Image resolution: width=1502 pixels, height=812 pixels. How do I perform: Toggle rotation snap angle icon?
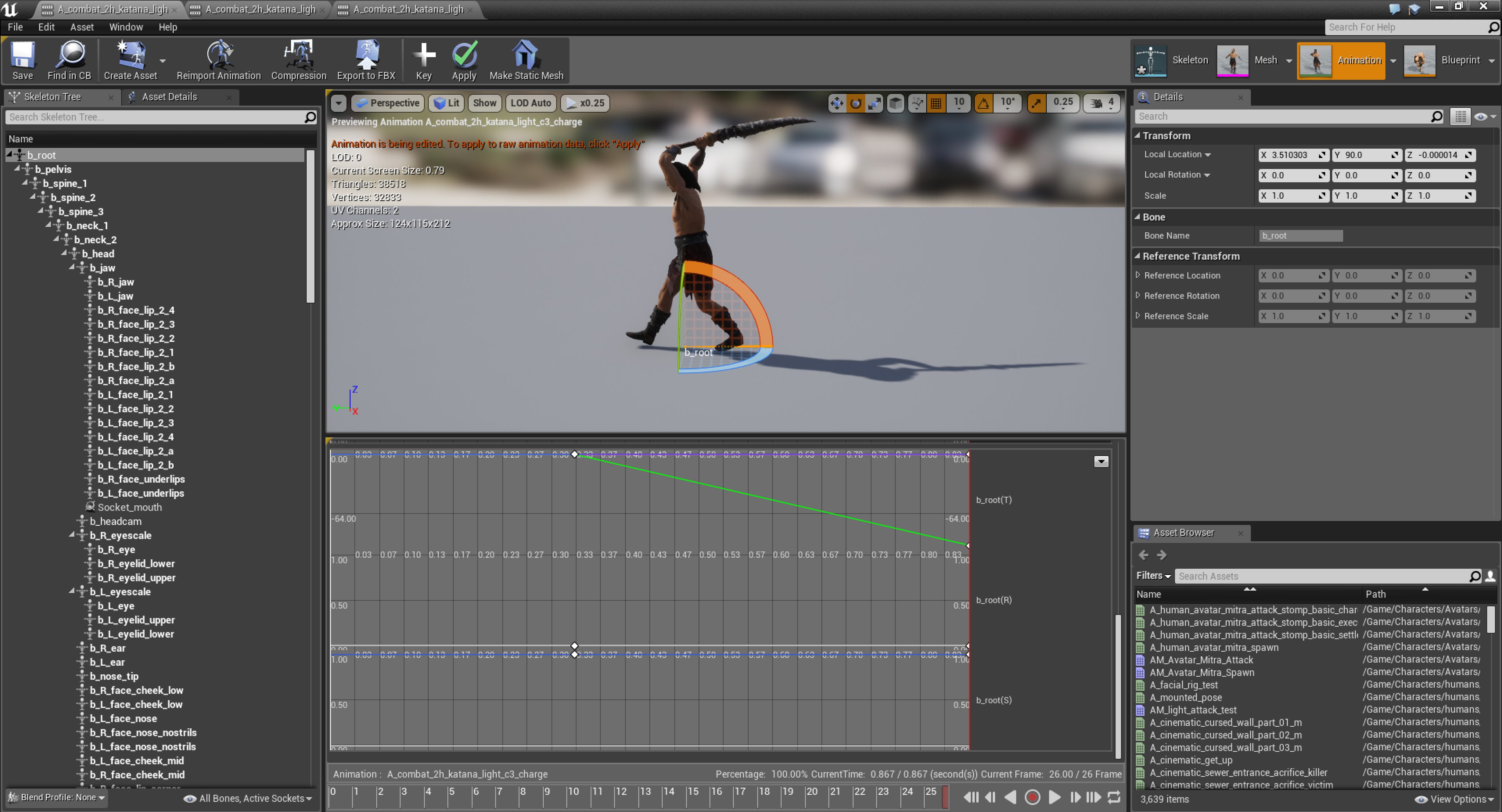[x=984, y=103]
